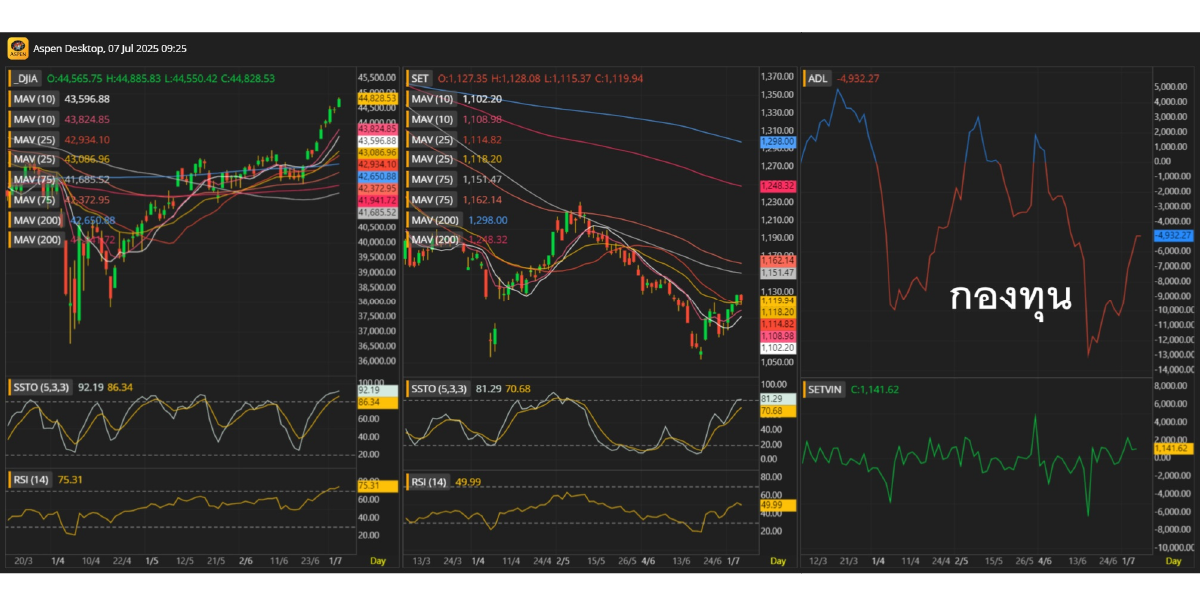Click MAV (25) label valued 42,934.10
This screenshot has width=1200, height=600.
point(34,139)
